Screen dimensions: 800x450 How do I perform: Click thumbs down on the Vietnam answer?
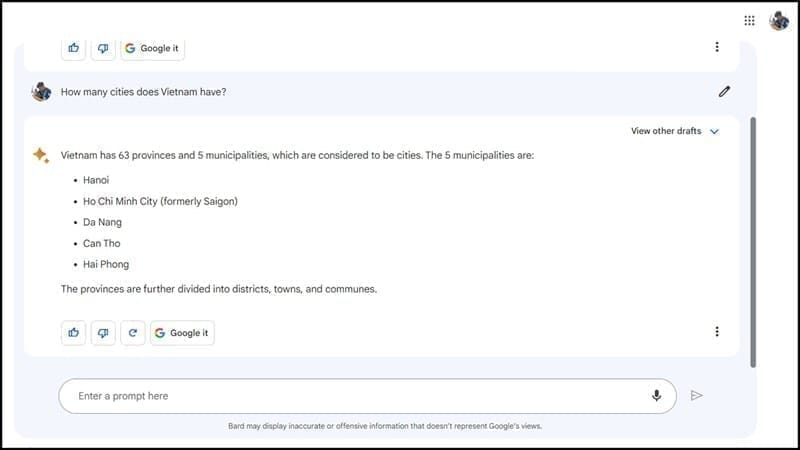(103, 333)
